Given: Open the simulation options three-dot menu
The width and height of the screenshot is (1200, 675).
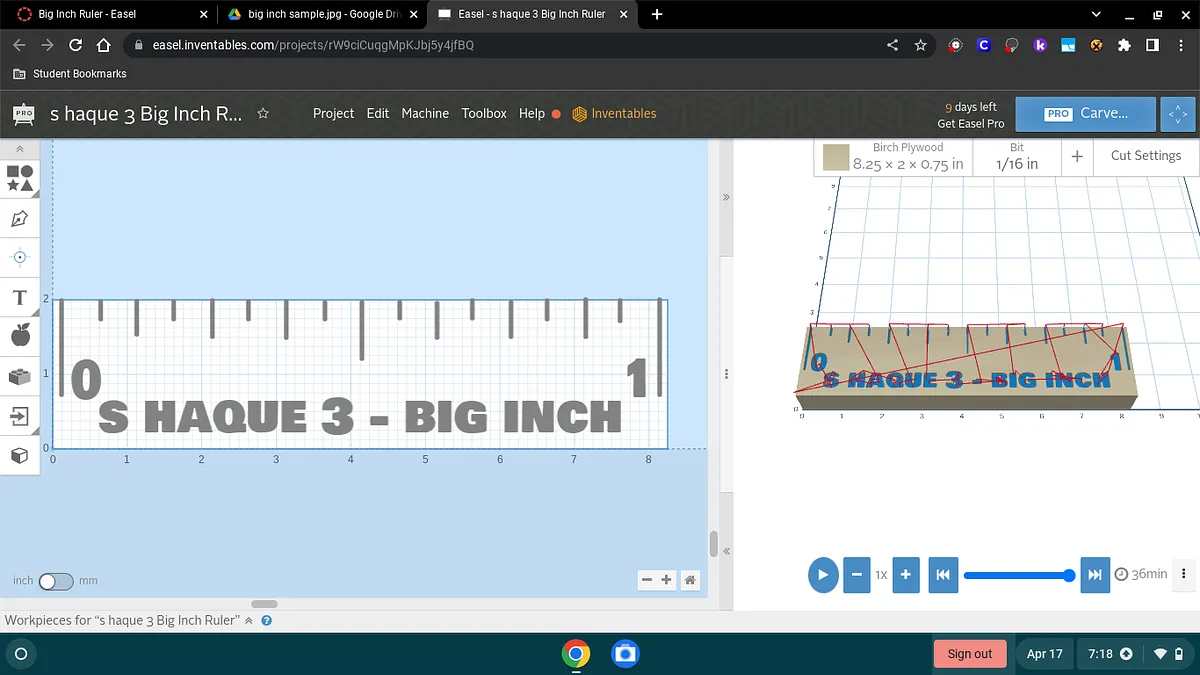Looking at the screenshot, I should 1184,574.
